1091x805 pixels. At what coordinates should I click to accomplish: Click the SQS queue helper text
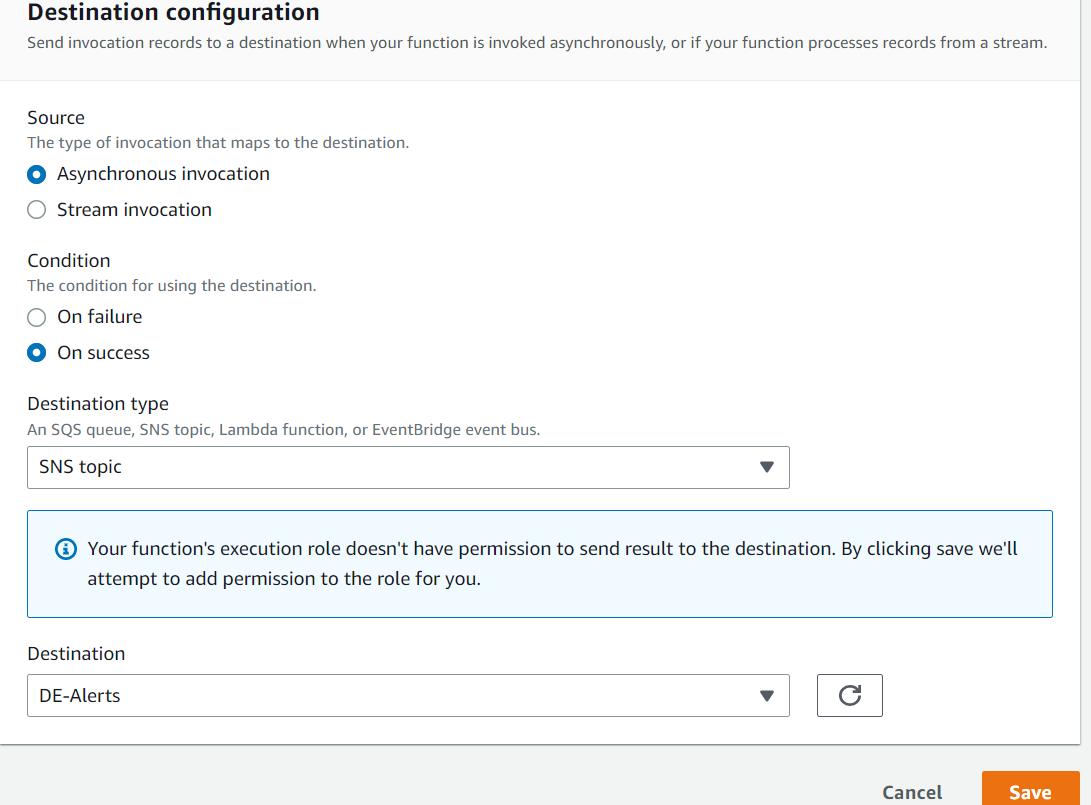coord(283,430)
